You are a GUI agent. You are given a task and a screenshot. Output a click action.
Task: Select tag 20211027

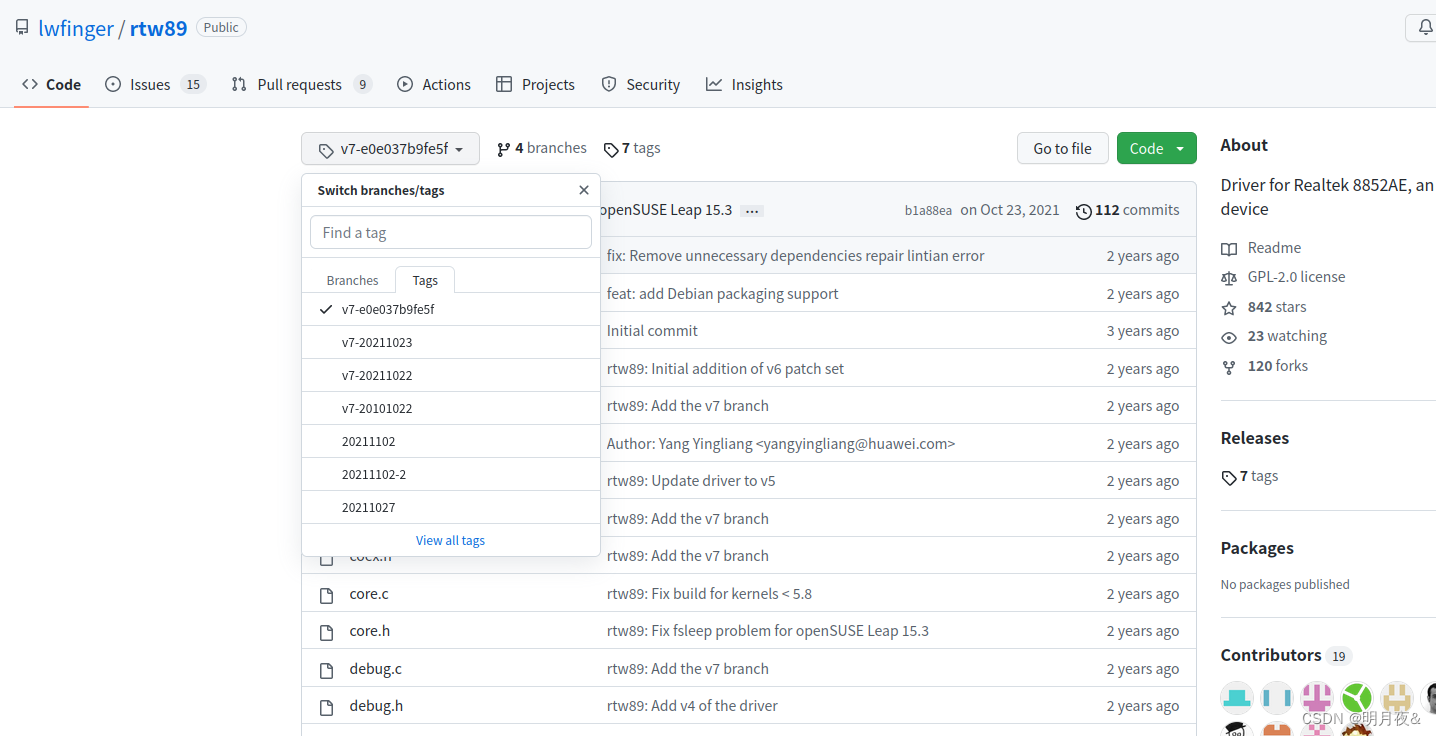451,507
